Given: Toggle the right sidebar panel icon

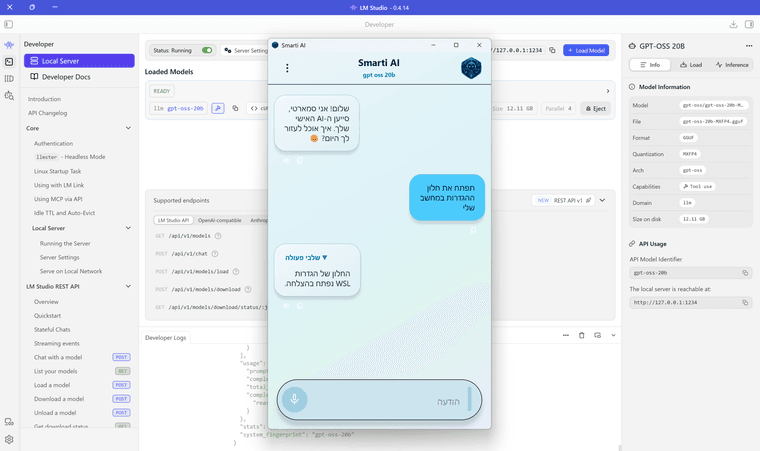Looking at the screenshot, I should [749, 24].
